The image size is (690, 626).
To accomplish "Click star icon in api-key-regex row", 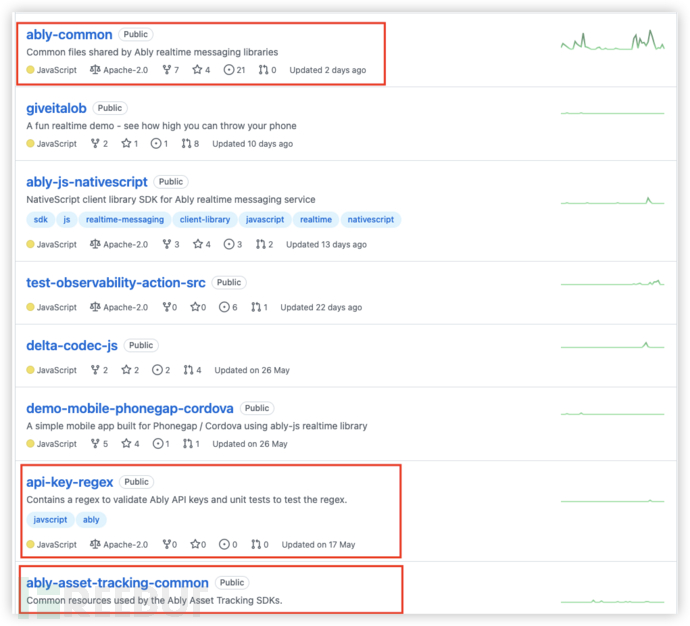I will tap(195, 544).
